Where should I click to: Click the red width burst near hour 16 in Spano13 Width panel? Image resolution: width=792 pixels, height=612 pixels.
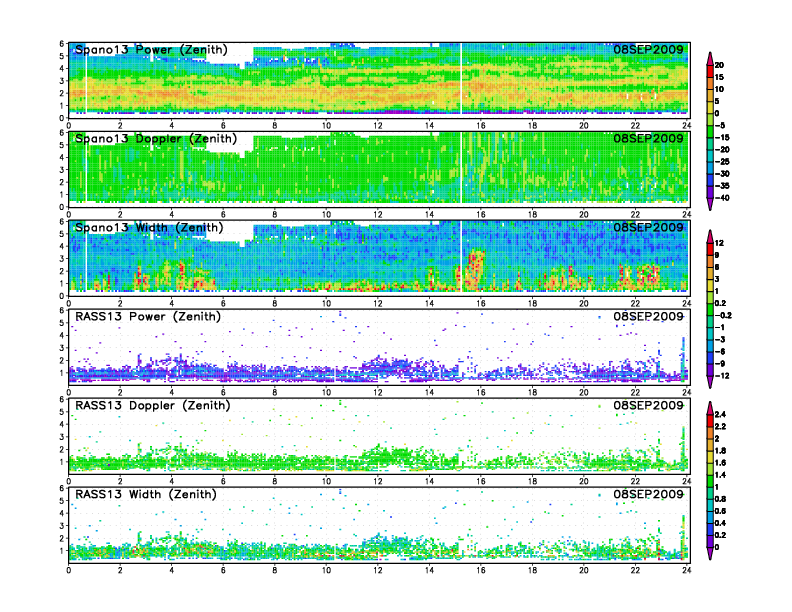(474, 270)
